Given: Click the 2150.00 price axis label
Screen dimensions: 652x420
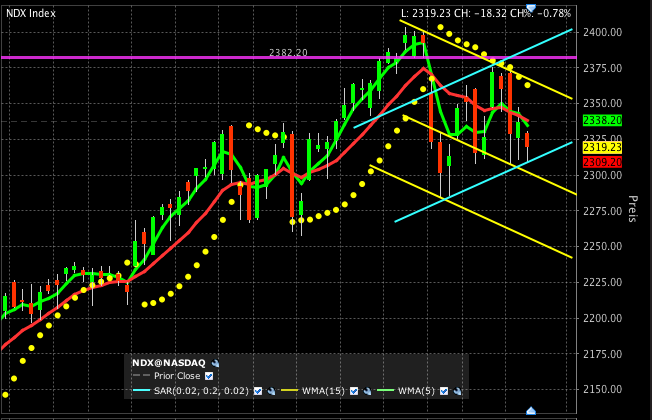Looking at the screenshot, I should point(603,389).
